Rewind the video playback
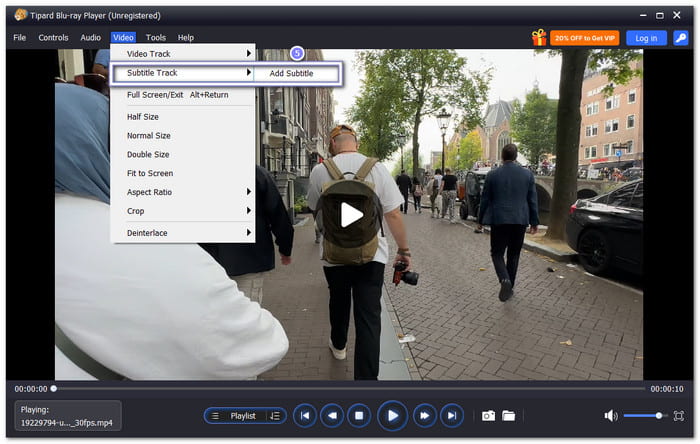The width and height of the screenshot is (700, 444). 332,416
